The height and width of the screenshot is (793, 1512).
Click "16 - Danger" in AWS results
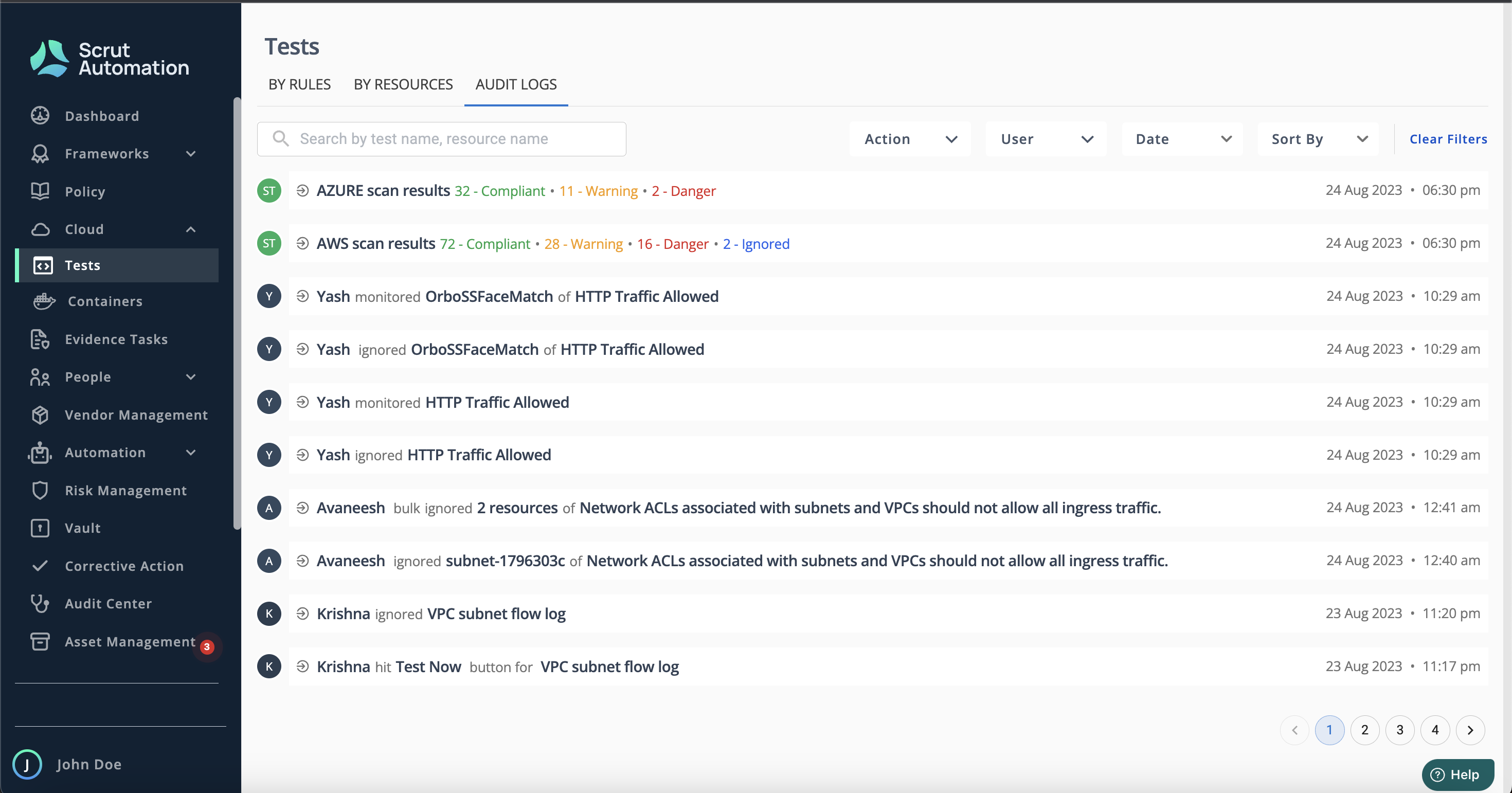pyautogui.click(x=673, y=244)
